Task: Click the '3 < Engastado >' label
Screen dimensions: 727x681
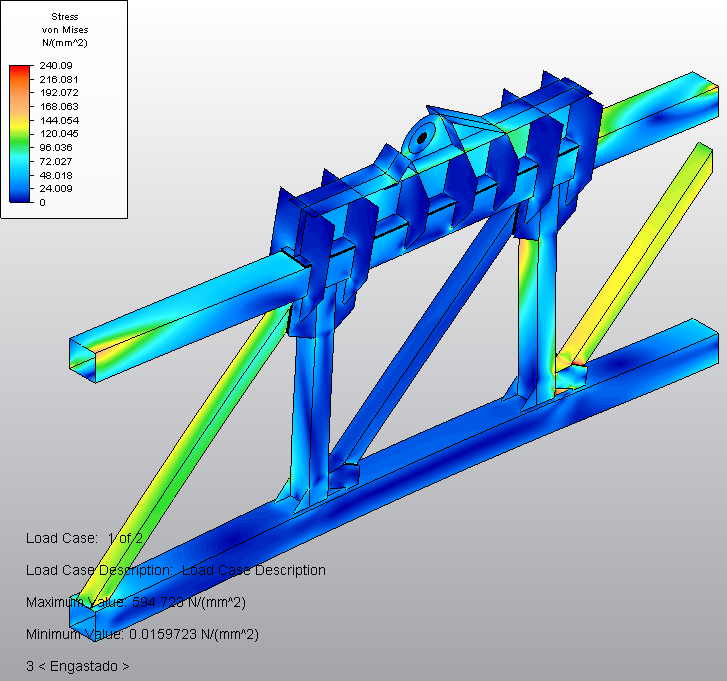Action: pyautogui.click(x=77, y=666)
